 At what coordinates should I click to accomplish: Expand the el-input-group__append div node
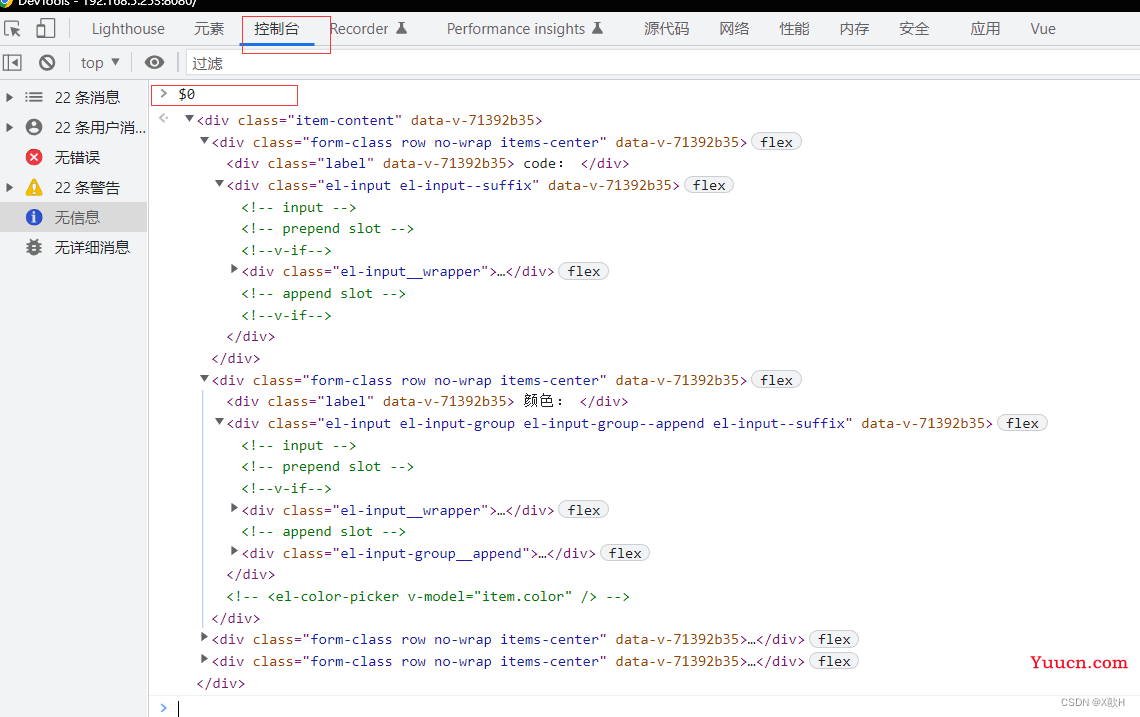(x=234, y=550)
